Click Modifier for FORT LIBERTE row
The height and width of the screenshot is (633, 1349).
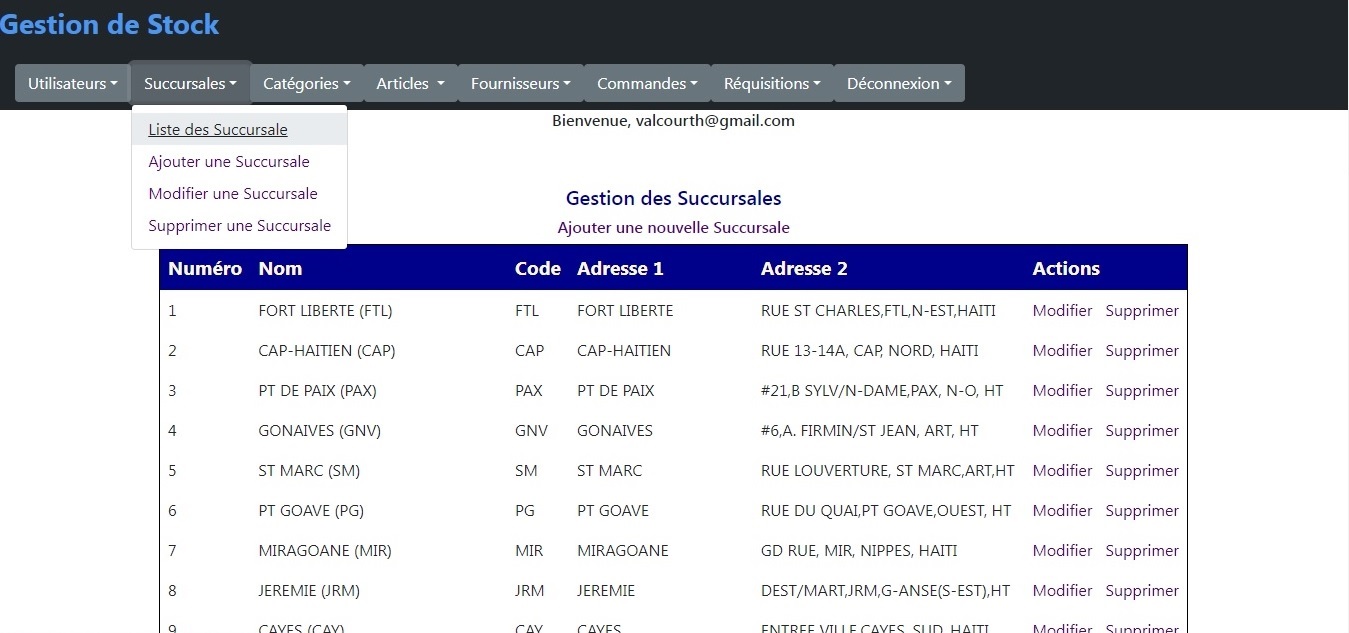tap(1062, 311)
